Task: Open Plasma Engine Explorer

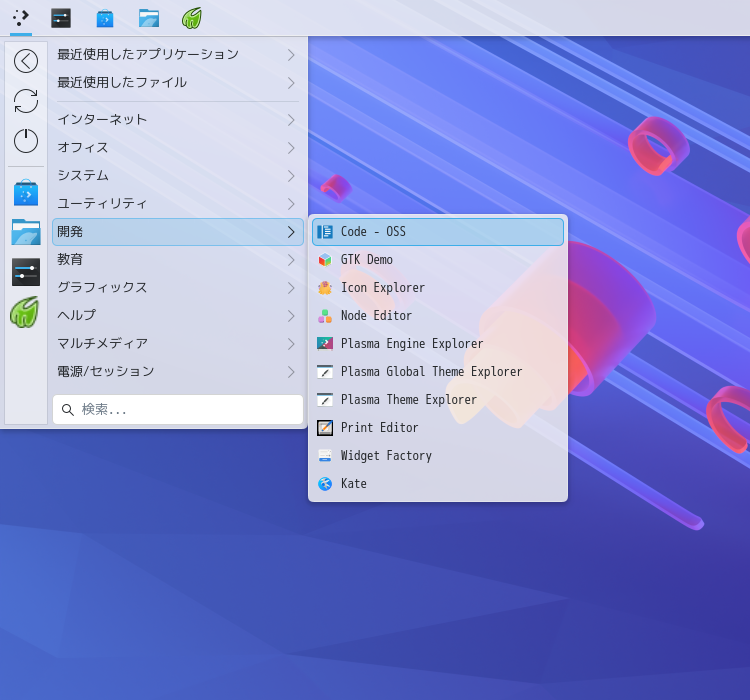Action: [411, 344]
